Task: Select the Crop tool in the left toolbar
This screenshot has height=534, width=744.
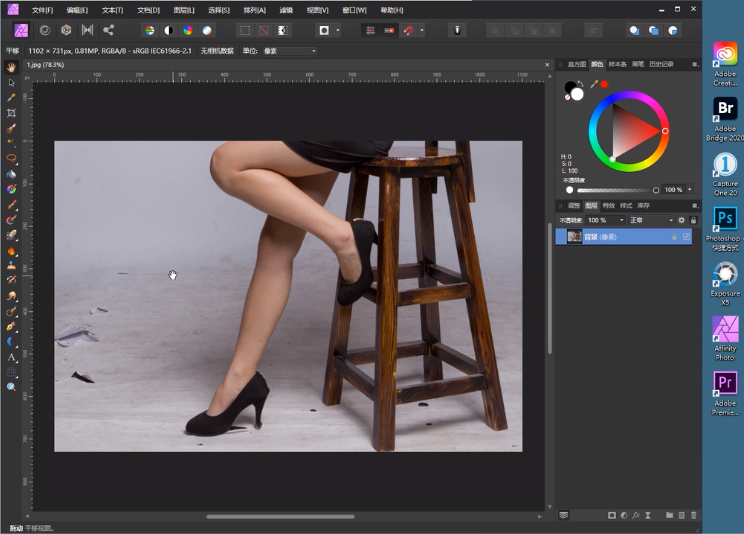Action: click(11, 113)
